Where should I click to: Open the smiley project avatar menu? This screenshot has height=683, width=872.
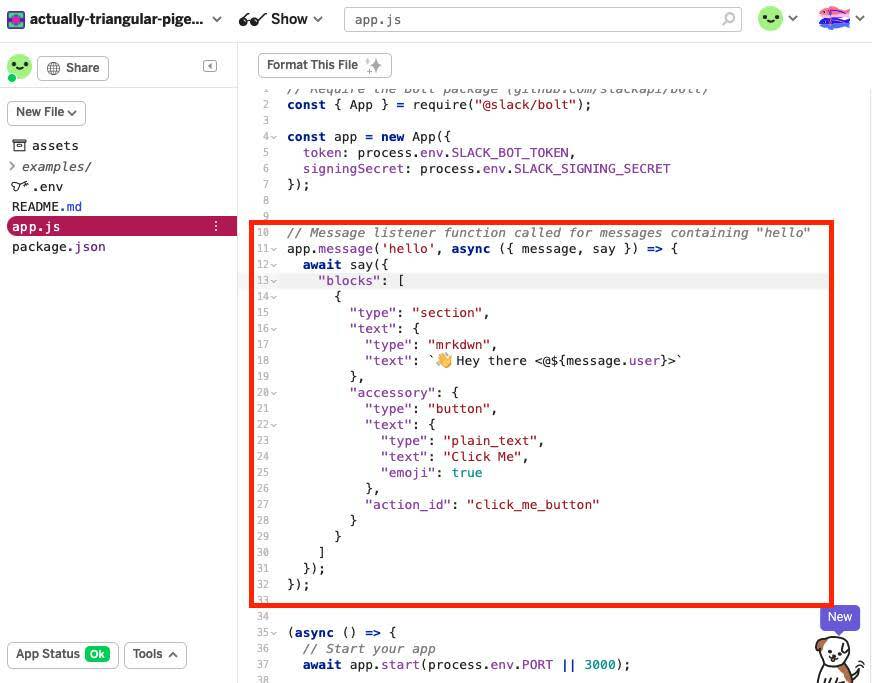point(770,18)
